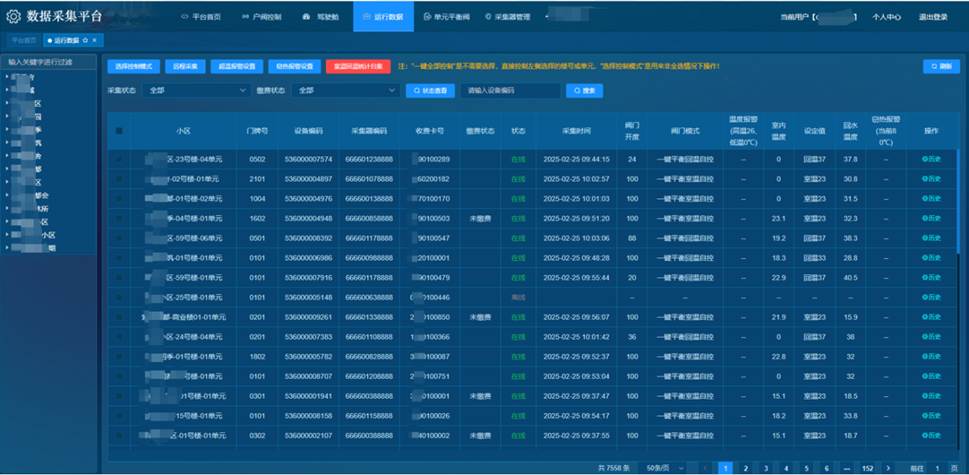The width and height of the screenshot is (969, 475).
Task: Close the 运行数据 page tab
Action: (94, 40)
